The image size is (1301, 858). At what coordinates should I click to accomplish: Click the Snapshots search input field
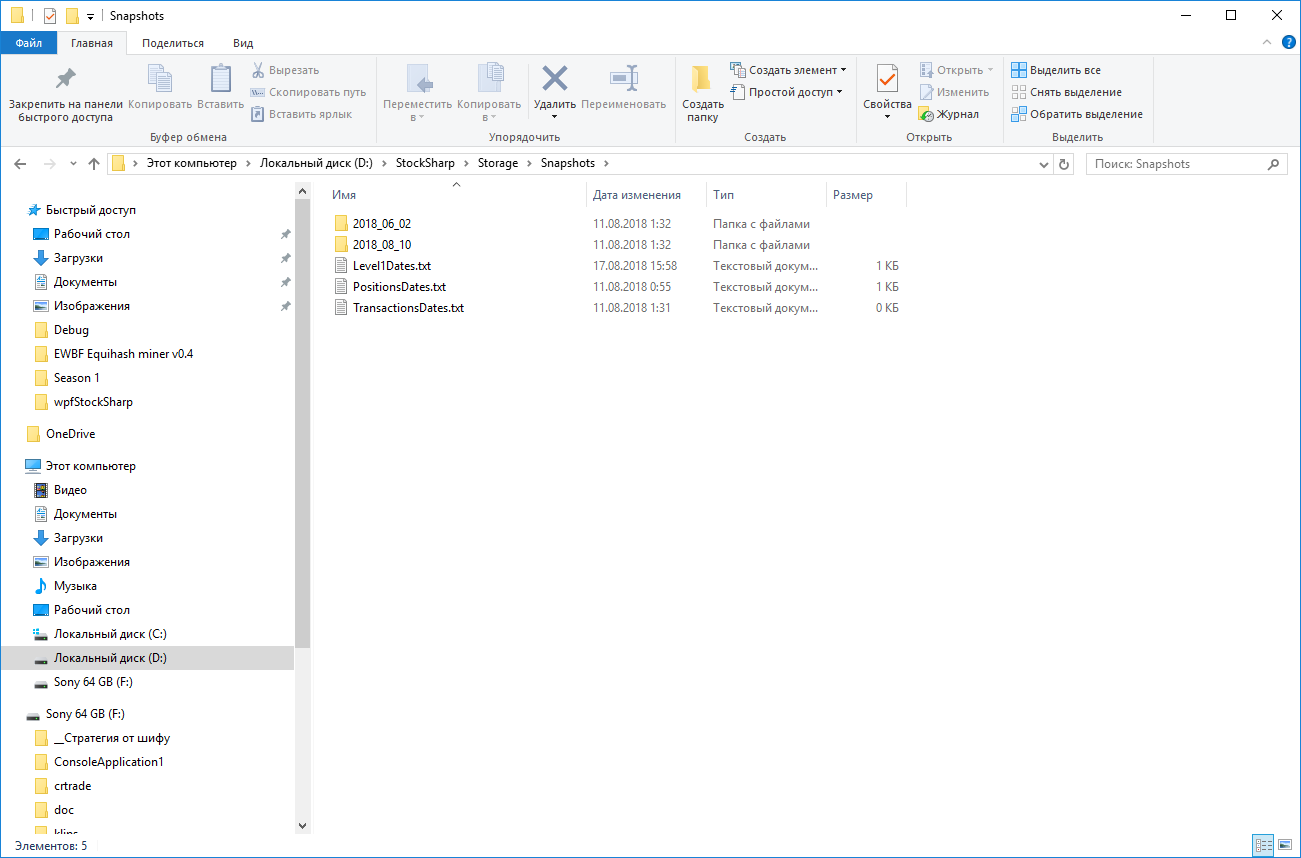[1175, 164]
